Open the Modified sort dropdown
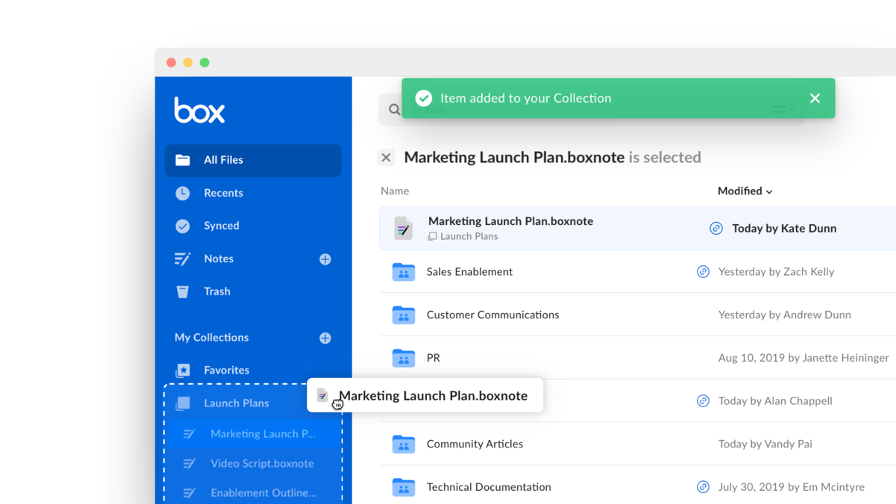This screenshot has width=896, height=504. (x=745, y=191)
